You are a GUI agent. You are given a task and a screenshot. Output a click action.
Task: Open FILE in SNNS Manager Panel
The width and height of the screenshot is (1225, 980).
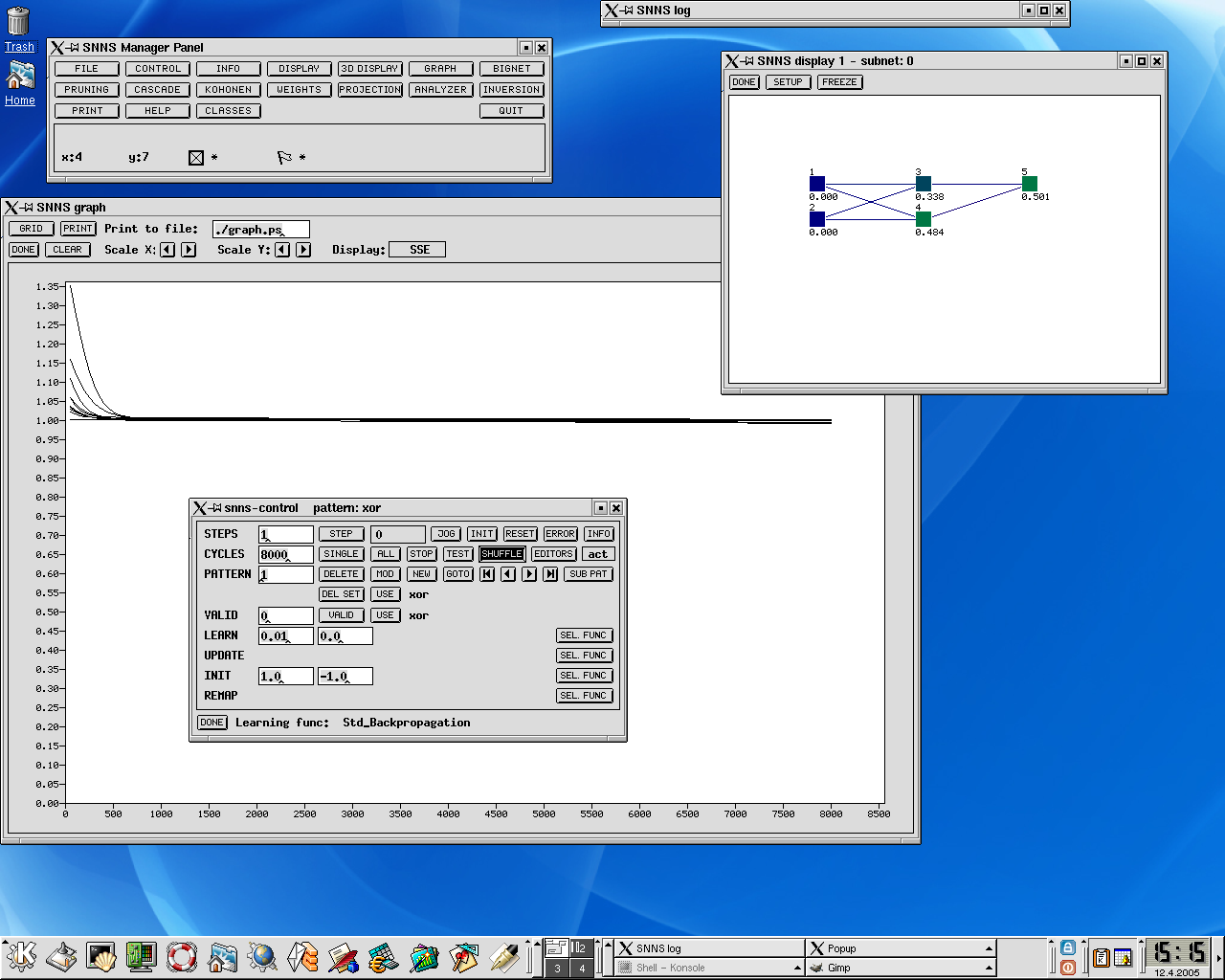[x=87, y=69]
